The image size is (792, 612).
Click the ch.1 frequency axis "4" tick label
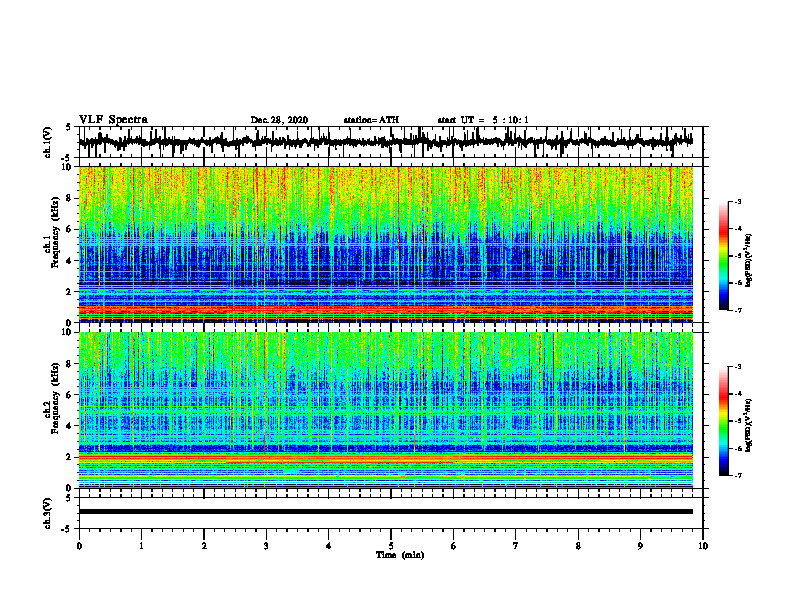(71, 261)
